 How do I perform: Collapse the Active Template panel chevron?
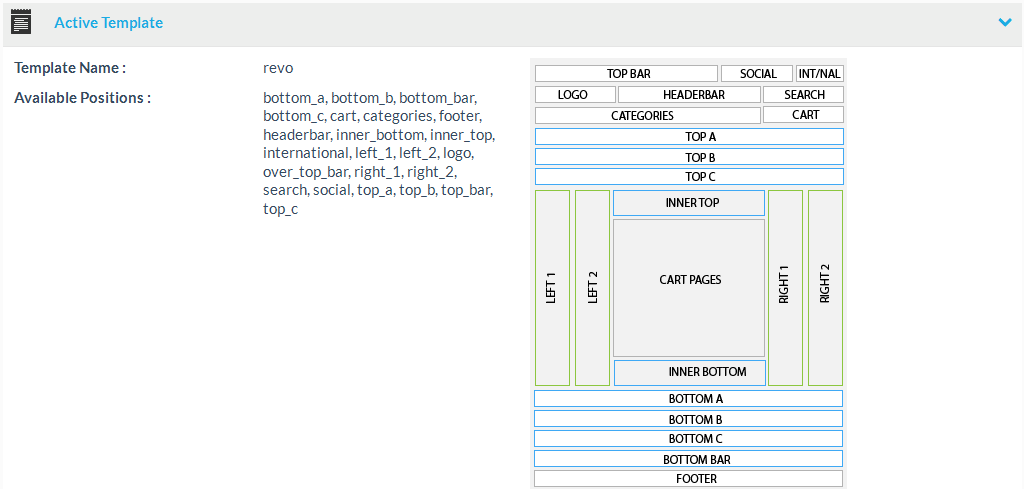tap(1005, 22)
